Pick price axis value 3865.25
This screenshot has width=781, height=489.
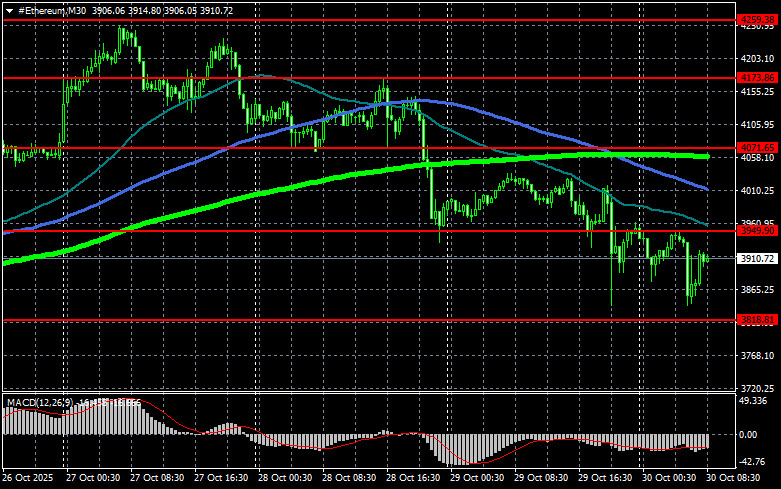[758, 289]
